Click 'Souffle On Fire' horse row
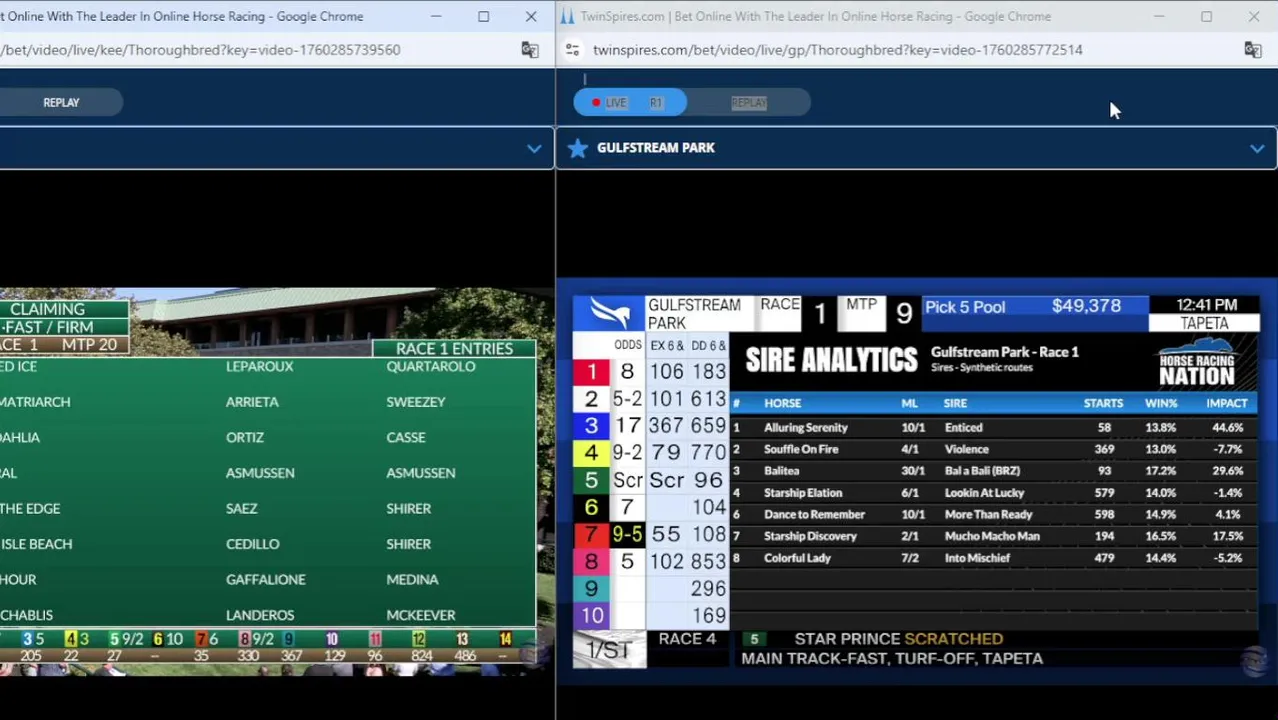The height and width of the screenshot is (720, 1278). 993,449
